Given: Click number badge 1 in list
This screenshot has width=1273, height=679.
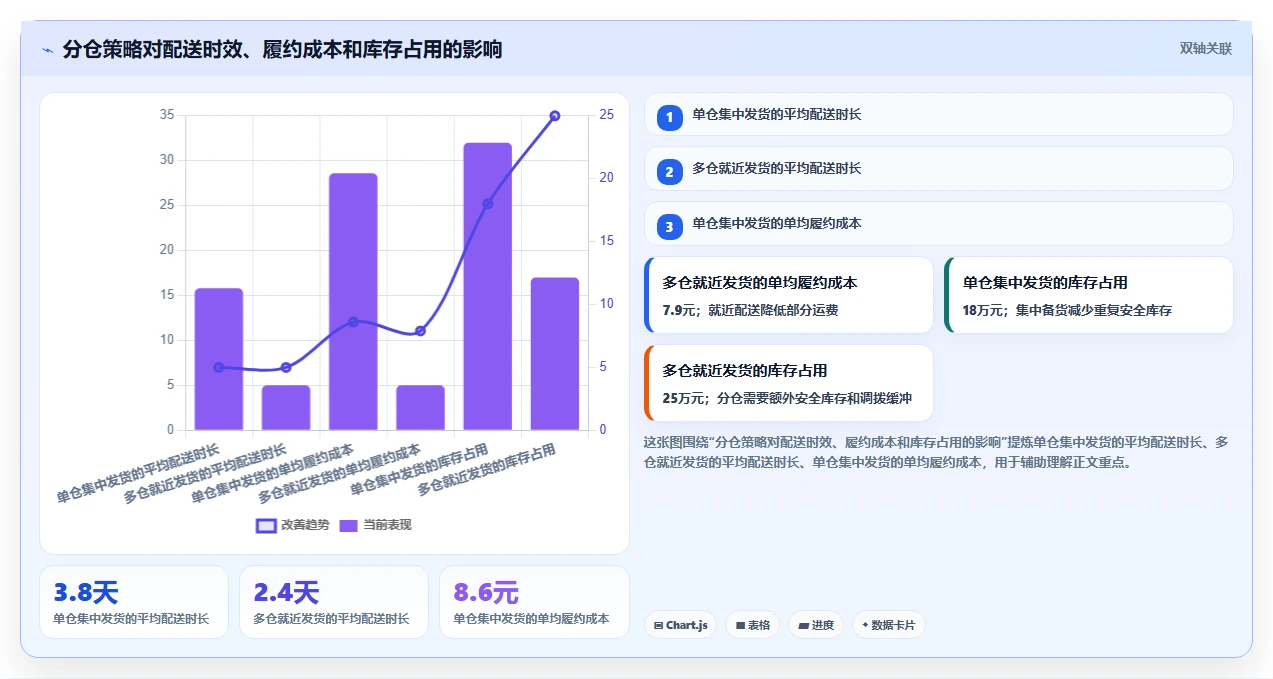Looking at the screenshot, I should [670, 117].
